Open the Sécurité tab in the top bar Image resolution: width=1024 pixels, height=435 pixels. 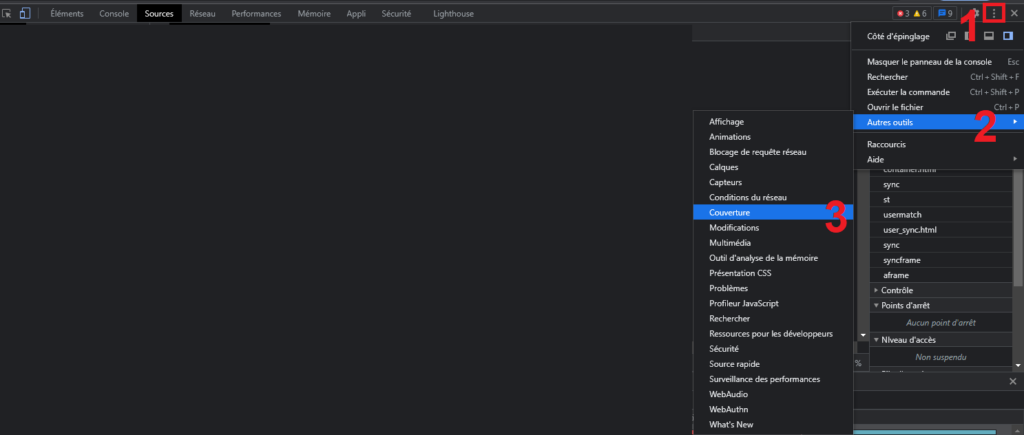click(396, 13)
